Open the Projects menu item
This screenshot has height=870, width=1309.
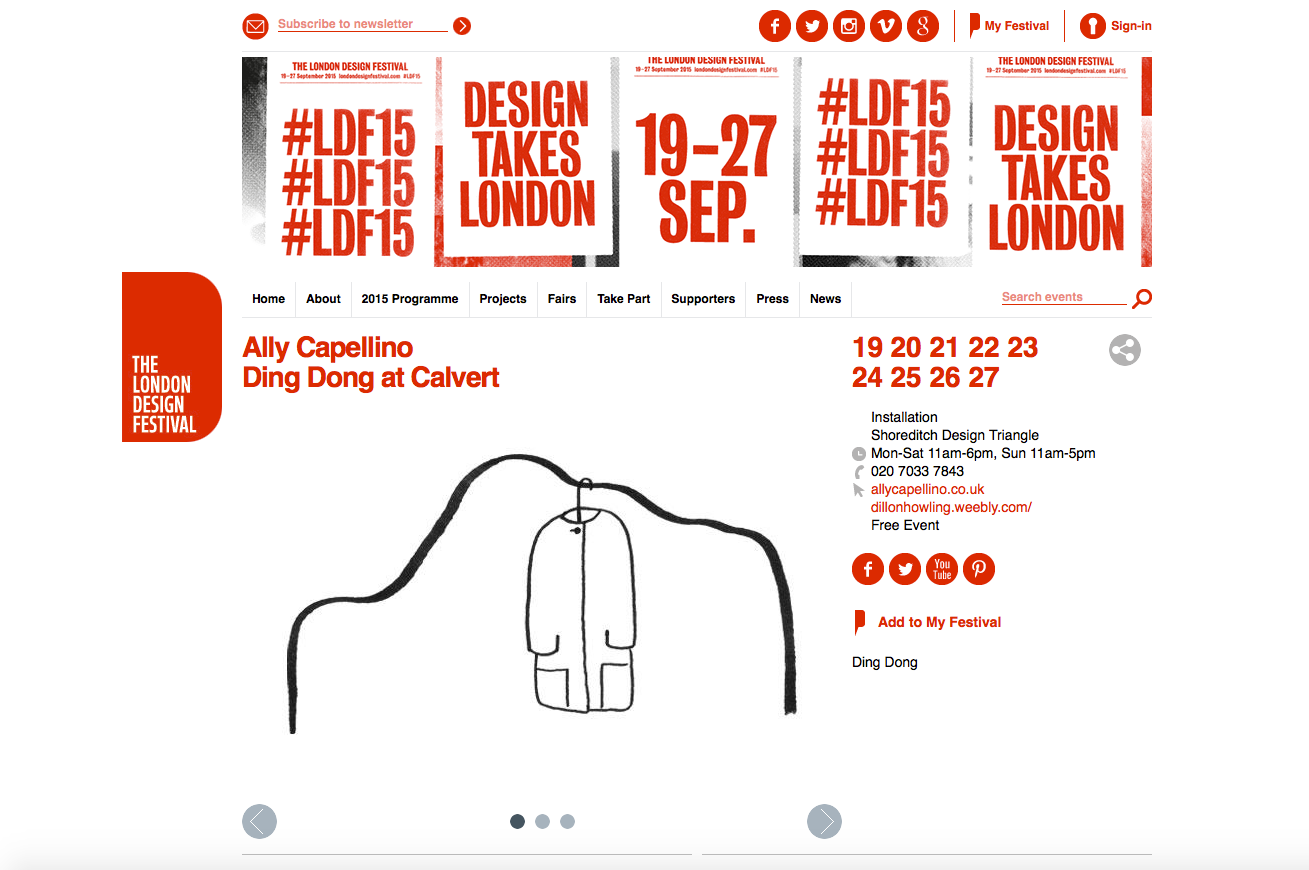(503, 299)
